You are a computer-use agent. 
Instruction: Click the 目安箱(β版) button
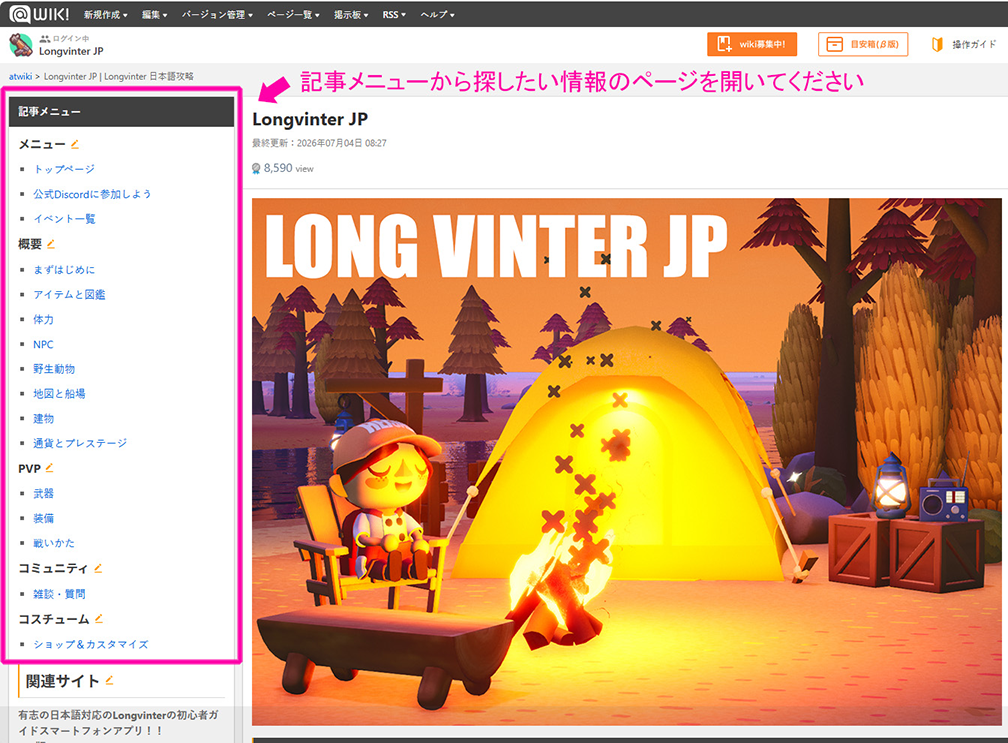click(863, 44)
